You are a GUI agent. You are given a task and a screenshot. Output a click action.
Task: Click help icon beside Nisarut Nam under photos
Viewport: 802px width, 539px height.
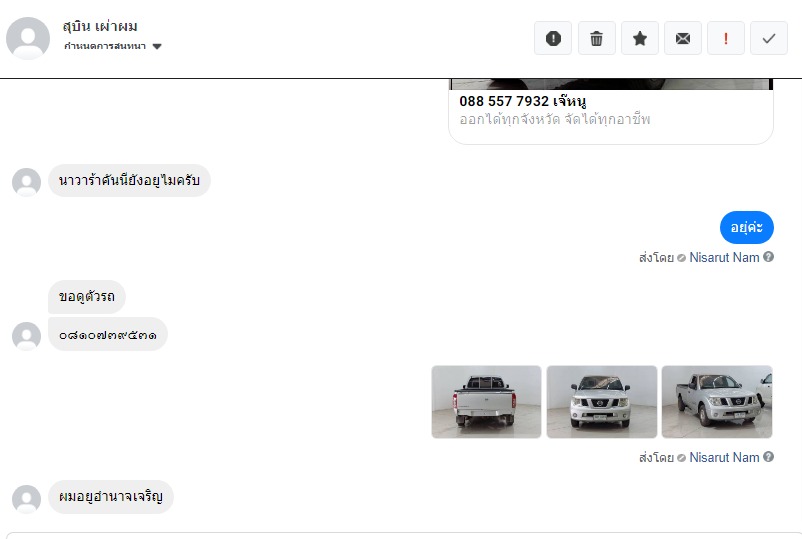point(768,457)
